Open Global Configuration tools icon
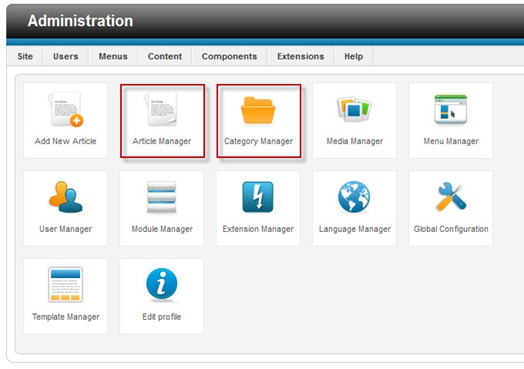 [450, 197]
